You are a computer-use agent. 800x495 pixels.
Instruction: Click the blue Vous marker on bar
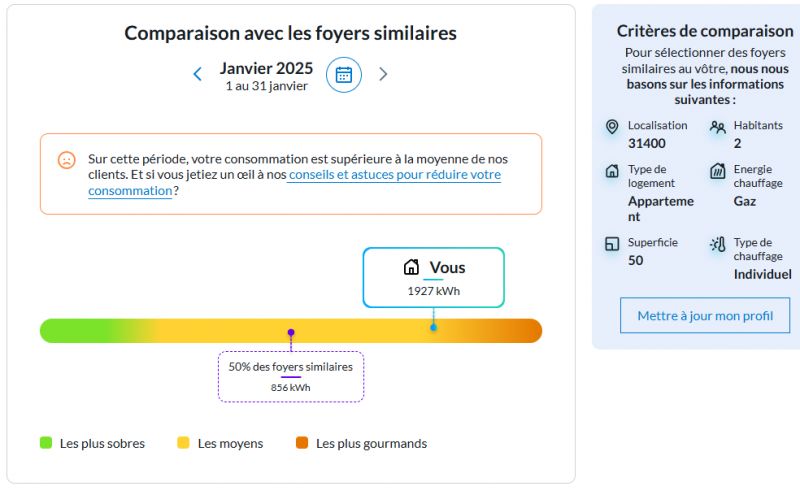point(433,327)
